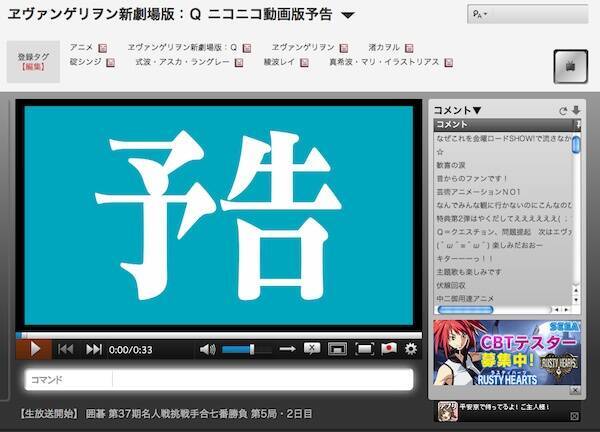Click the Japan flag language icon
Screen dimensions: 600x432
[x=388, y=349]
